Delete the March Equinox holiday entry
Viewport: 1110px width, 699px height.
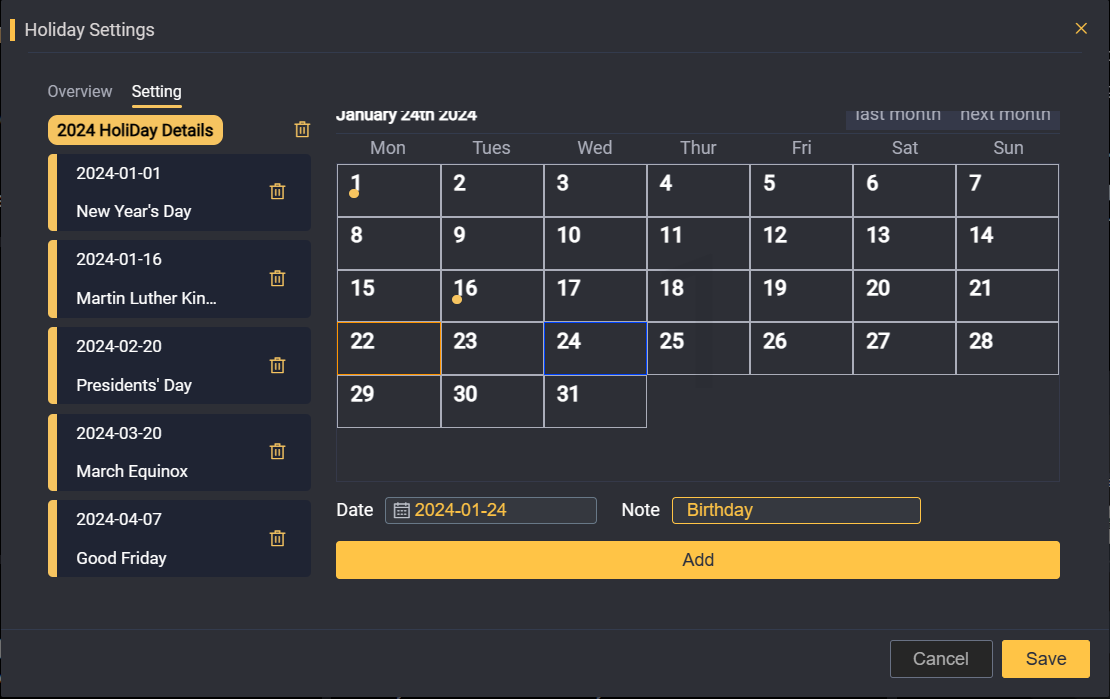point(278,452)
